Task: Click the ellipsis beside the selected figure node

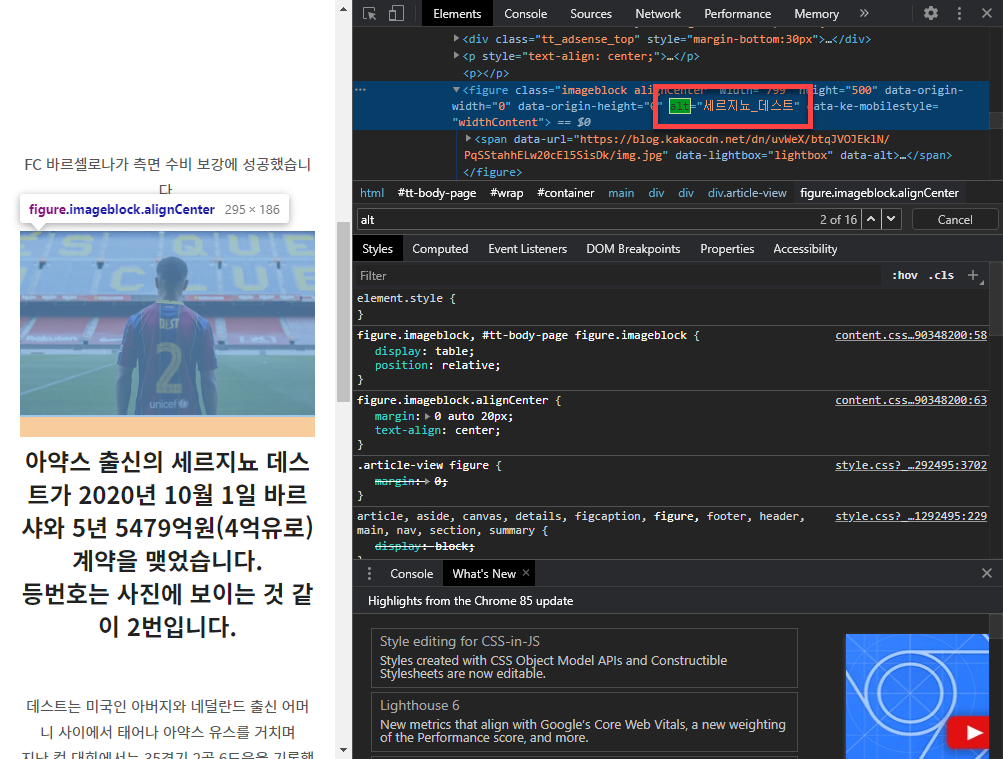Action: tap(361, 90)
